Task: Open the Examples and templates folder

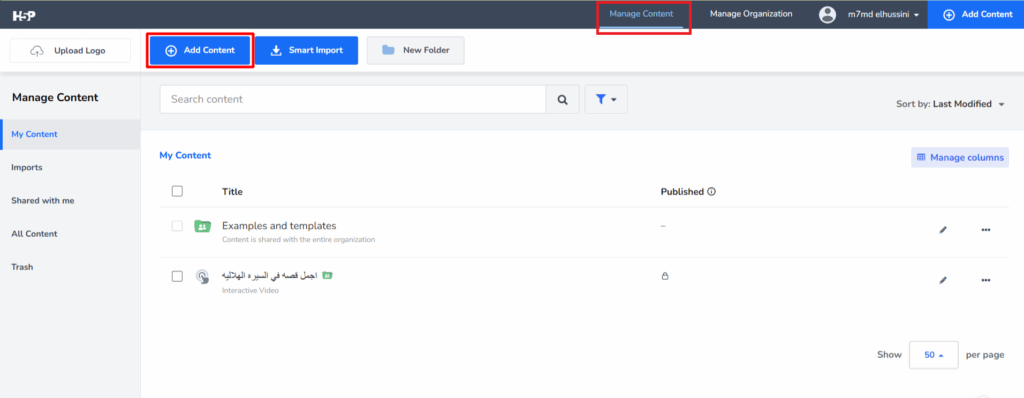Action: click(279, 226)
